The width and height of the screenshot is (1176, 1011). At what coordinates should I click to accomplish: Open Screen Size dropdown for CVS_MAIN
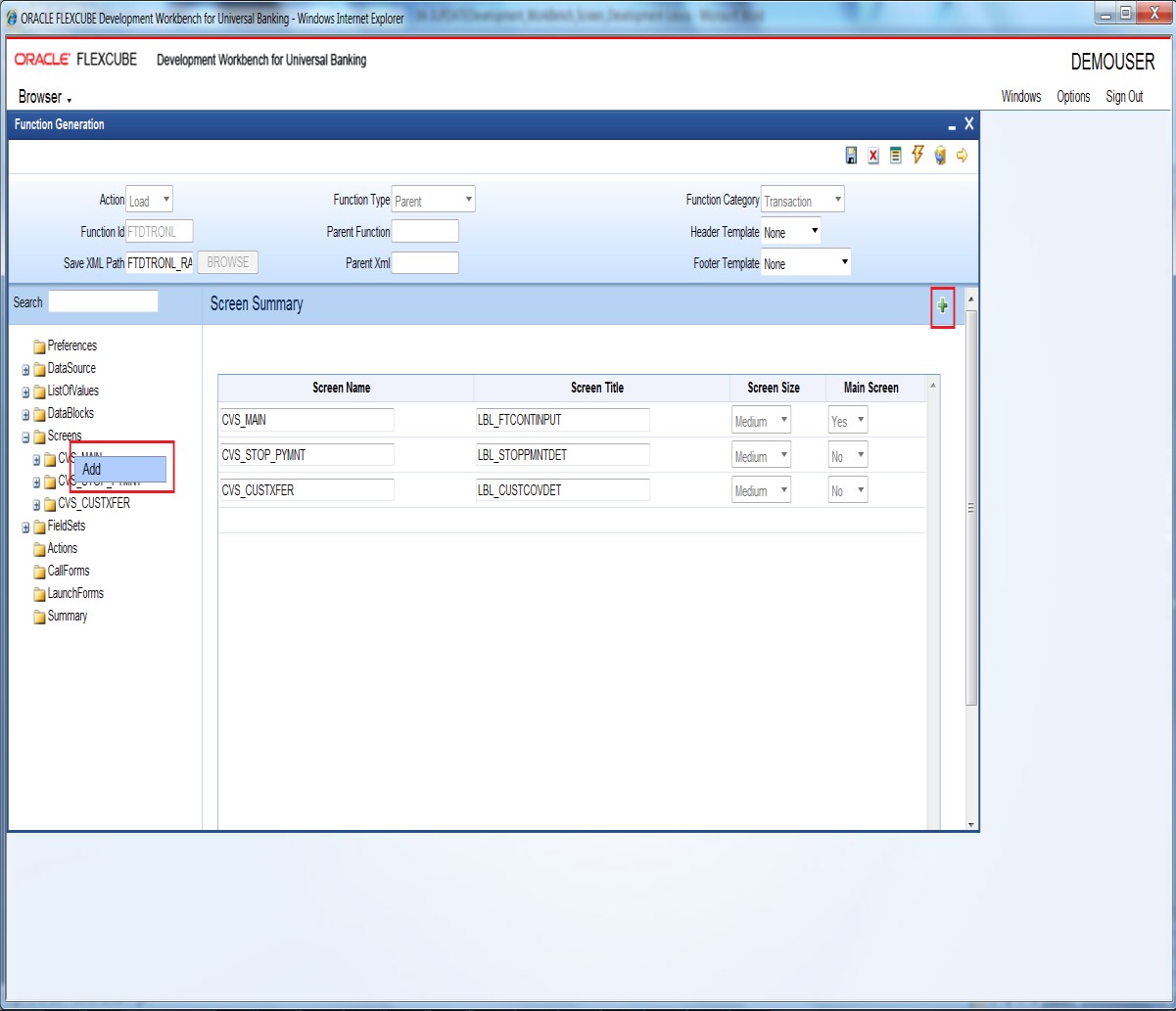coord(761,421)
